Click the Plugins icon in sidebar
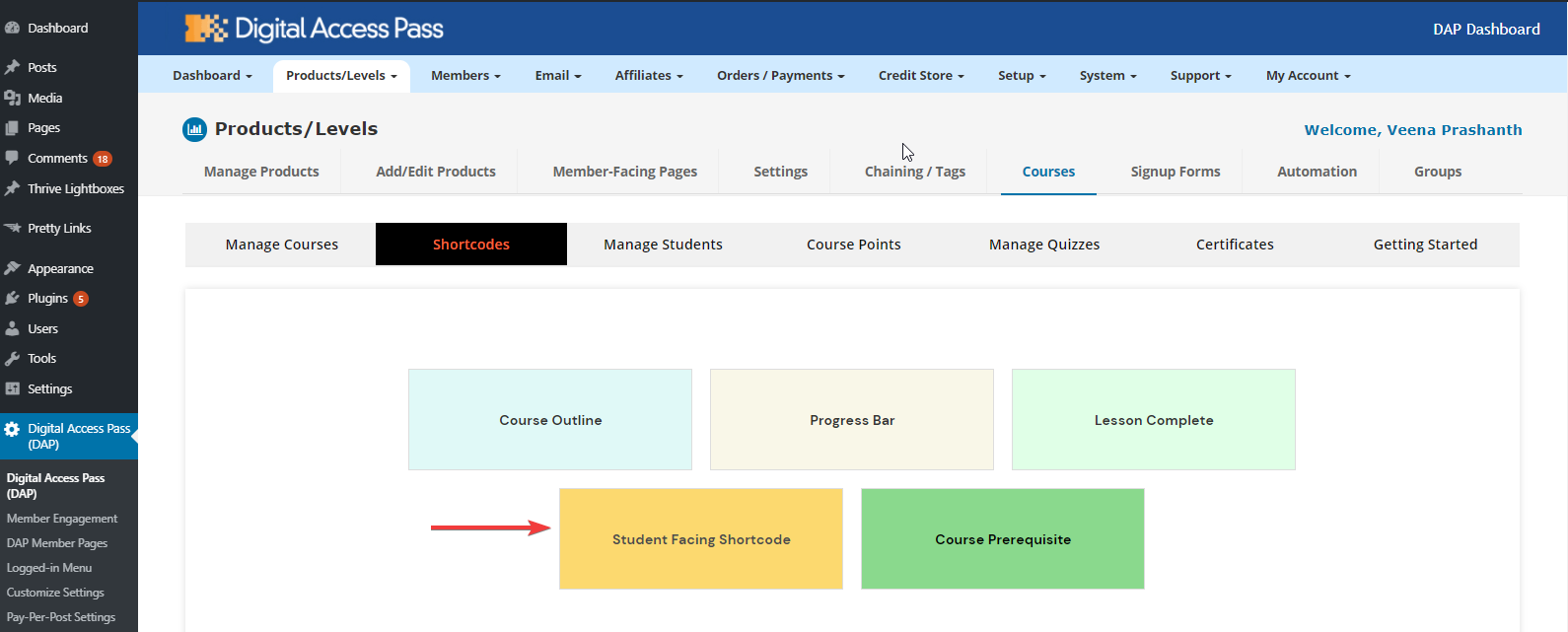The image size is (1568, 632). pos(13,298)
